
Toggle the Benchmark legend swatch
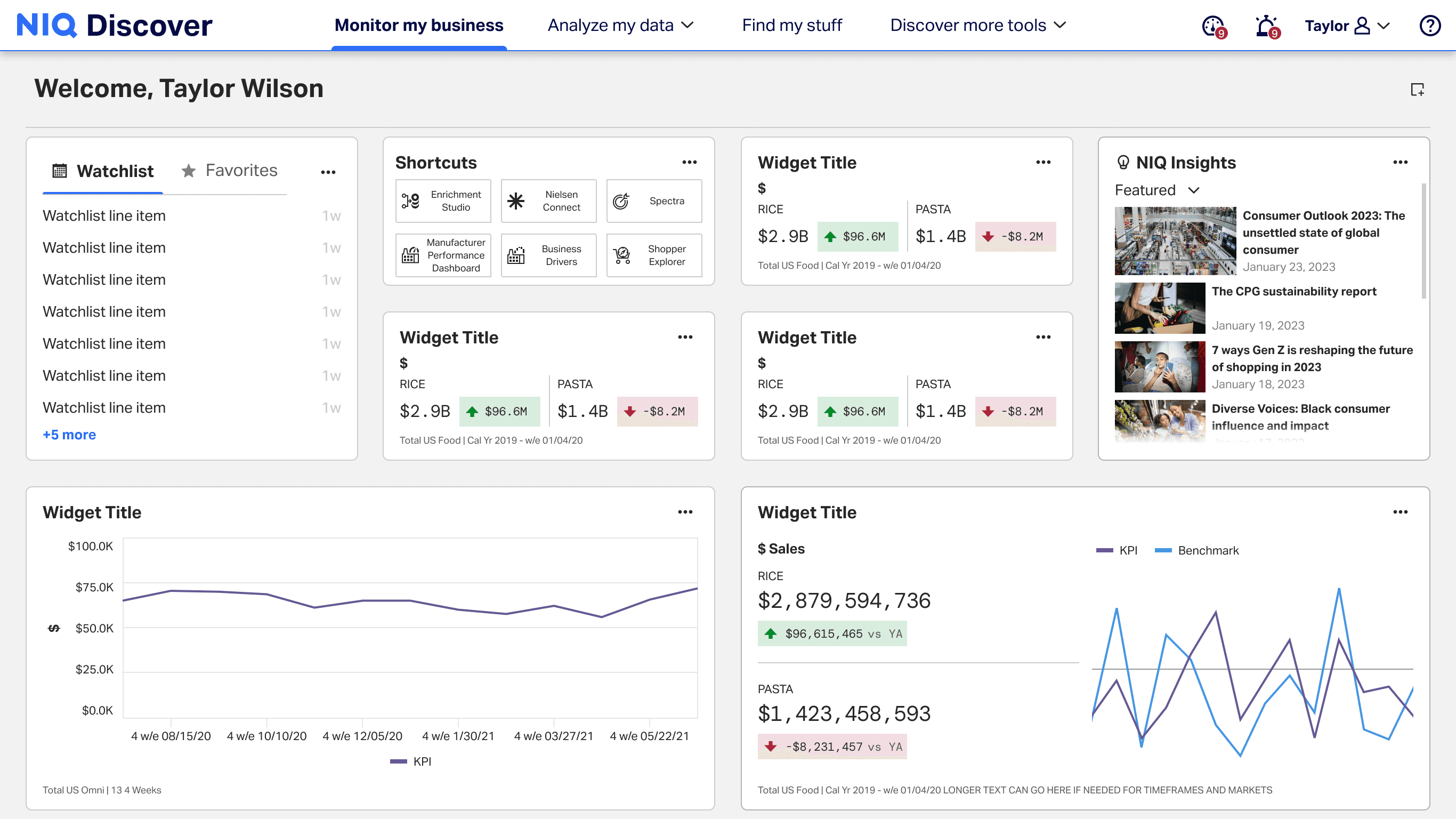[x=1163, y=550]
